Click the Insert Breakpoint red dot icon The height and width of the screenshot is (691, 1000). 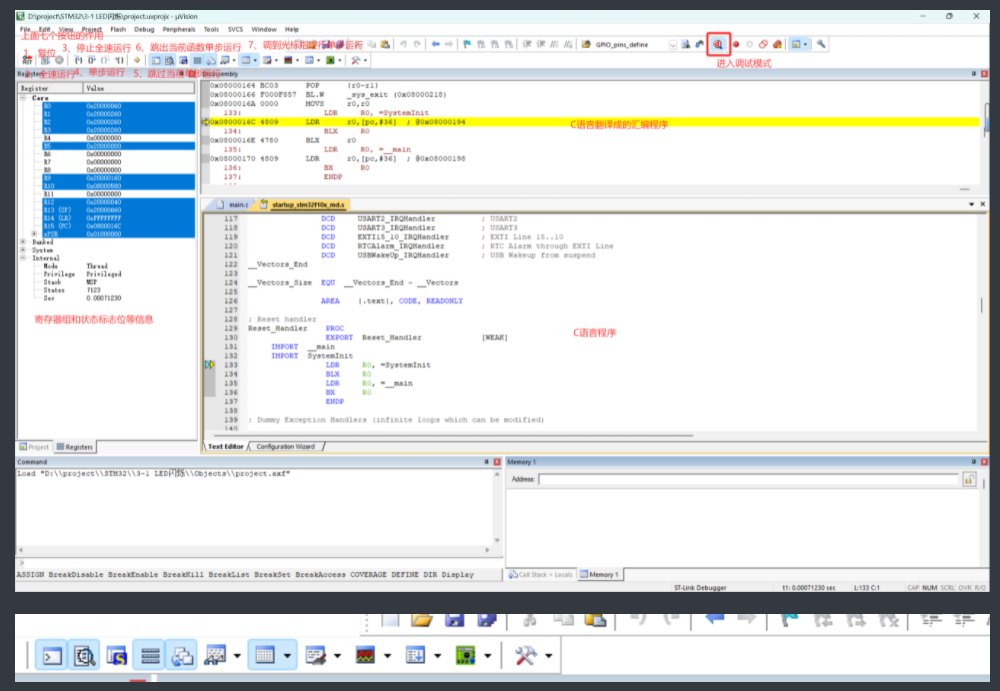(736, 44)
